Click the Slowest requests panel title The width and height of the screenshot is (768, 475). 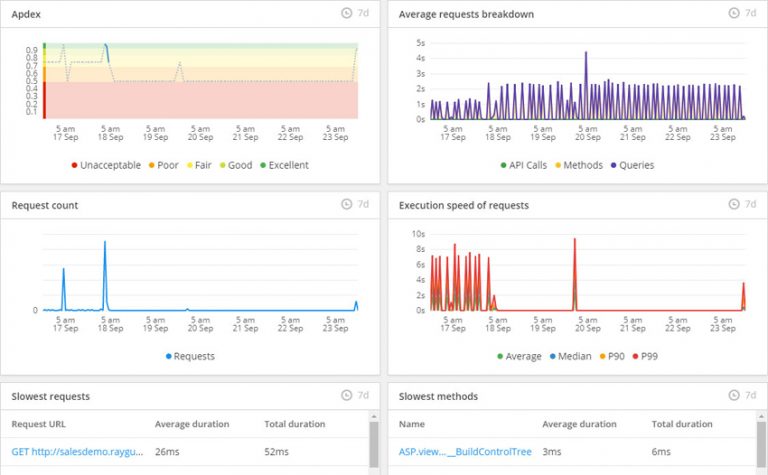pyautogui.click(x=50, y=396)
